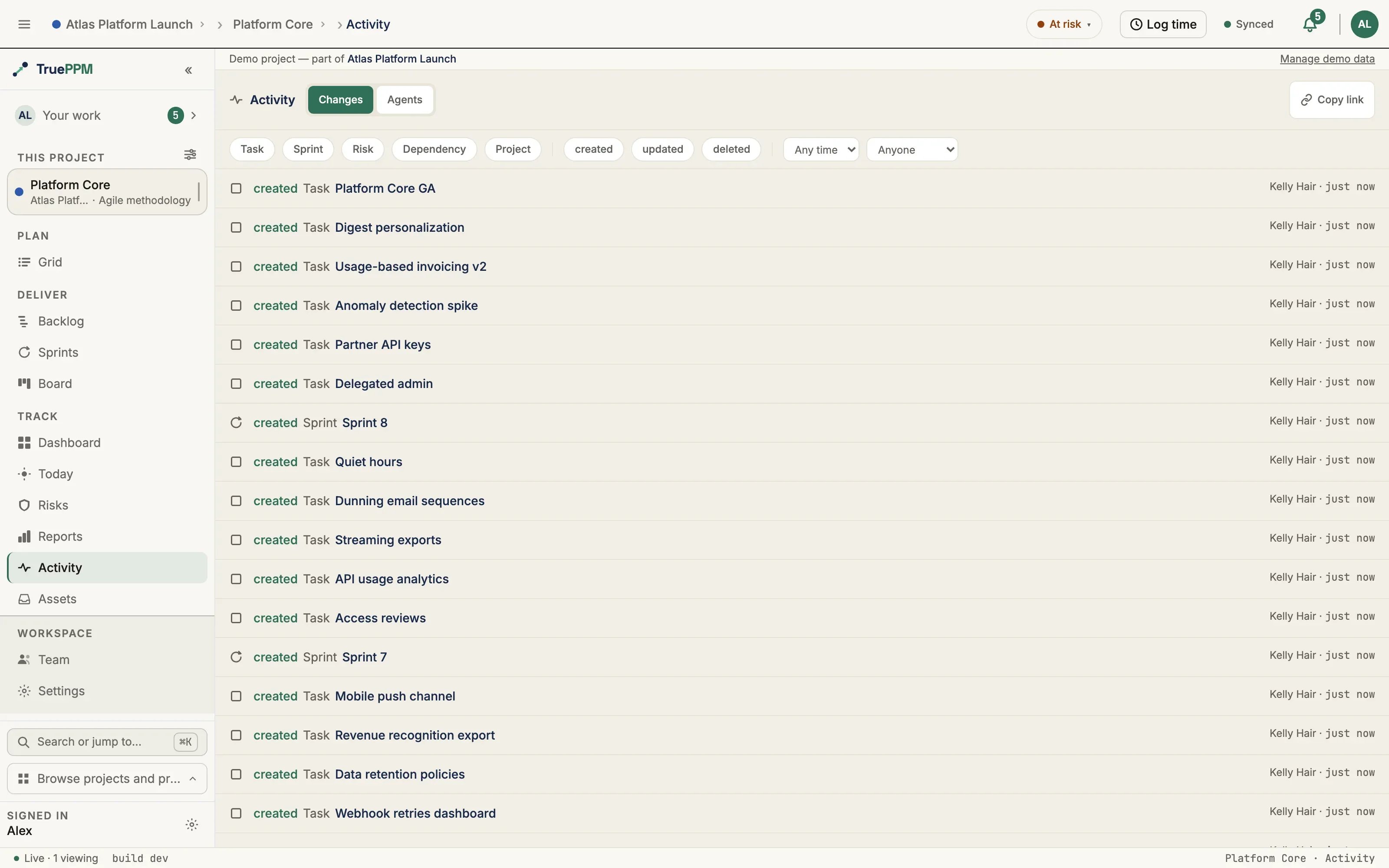The height and width of the screenshot is (868, 1389).
Task: Toggle theme icon next to Signed in Alex
Action: point(192,825)
